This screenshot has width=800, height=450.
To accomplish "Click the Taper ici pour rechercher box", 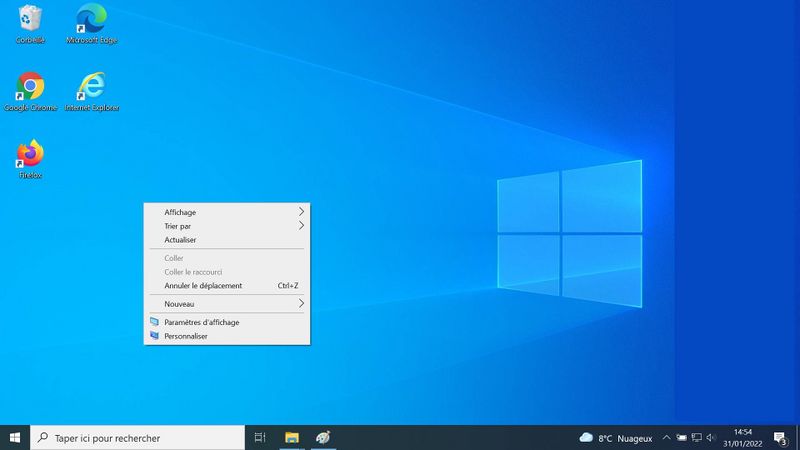I will 138,438.
